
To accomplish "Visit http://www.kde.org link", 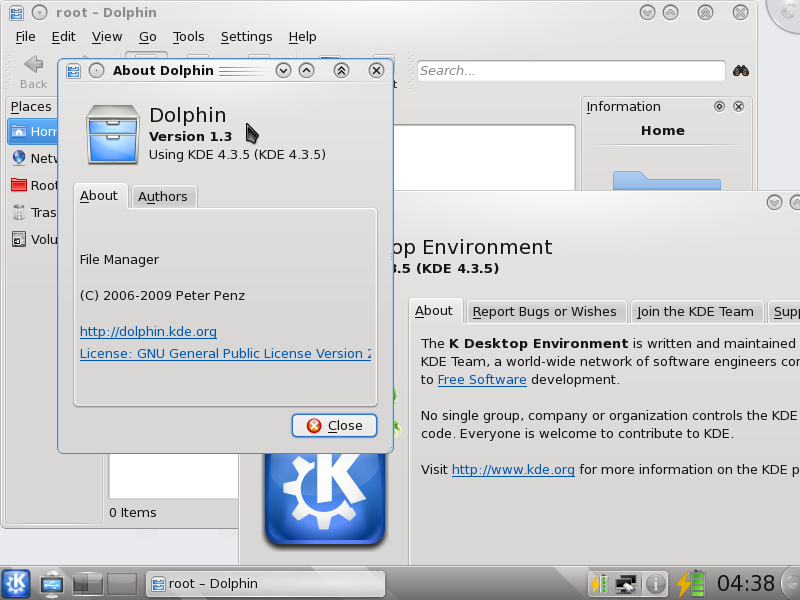I will [x=513, y=469].
